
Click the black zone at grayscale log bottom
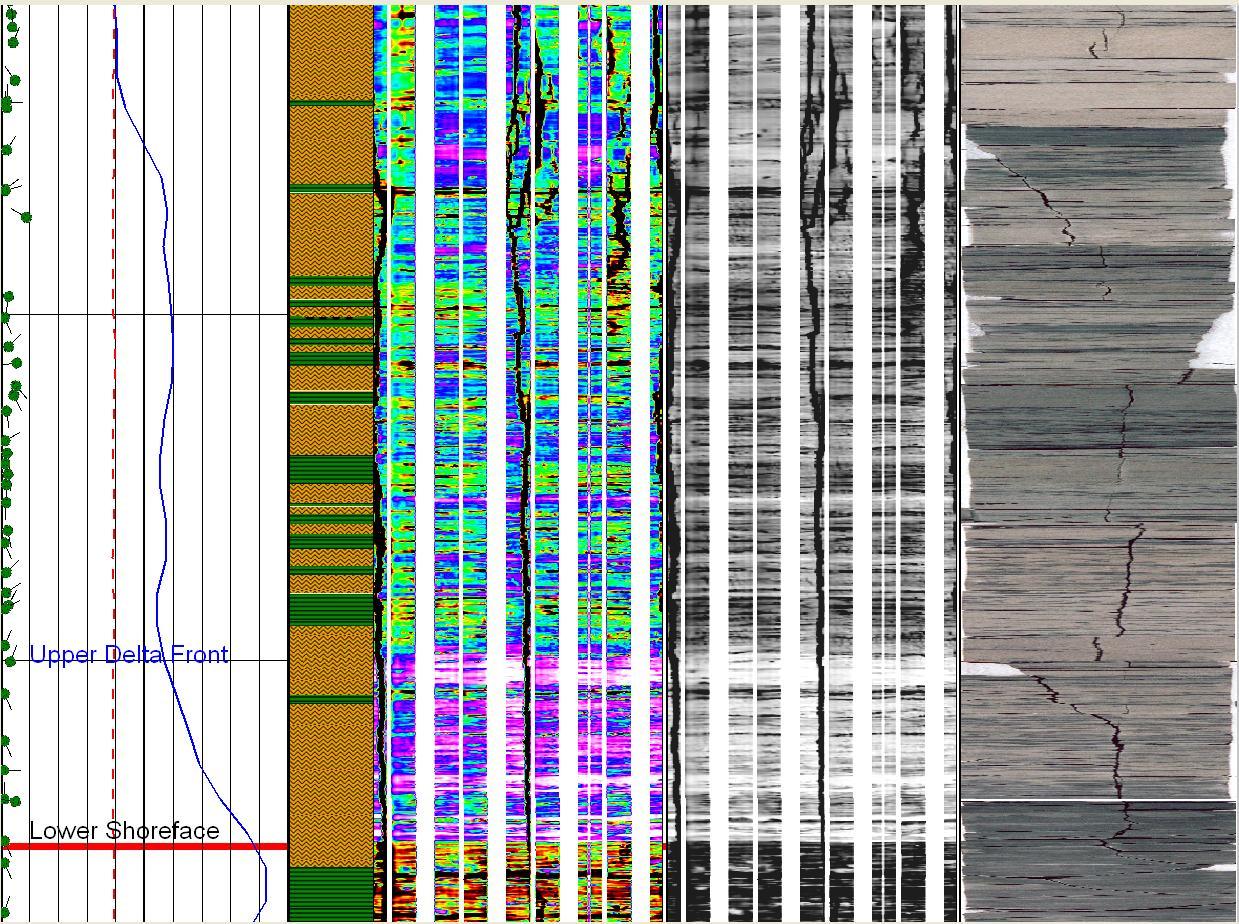[810, 880]
